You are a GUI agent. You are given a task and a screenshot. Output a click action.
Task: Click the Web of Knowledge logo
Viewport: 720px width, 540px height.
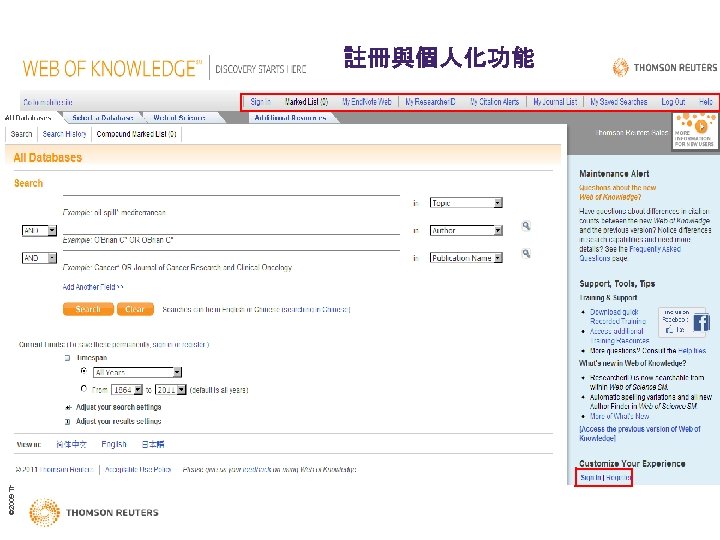coord(112,68)
